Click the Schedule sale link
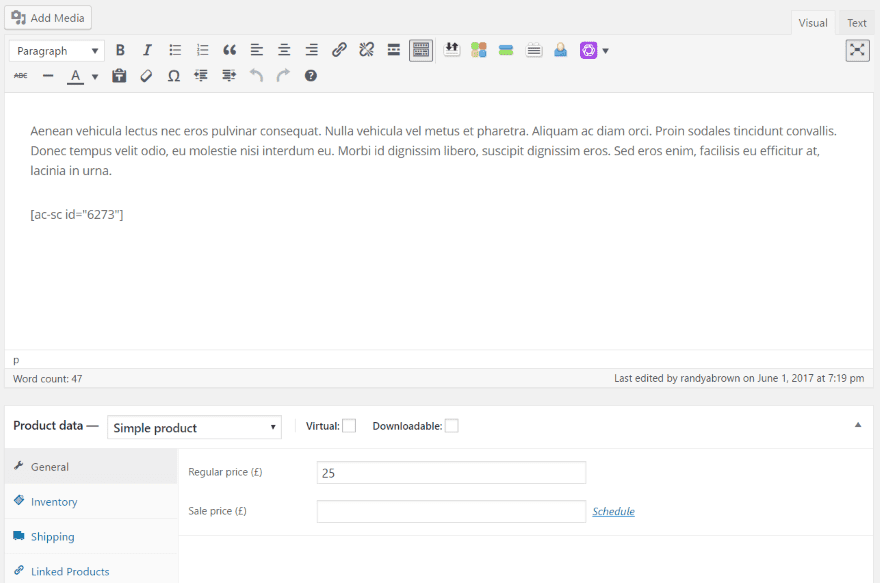Screen dimensions: 880x583 click(613, 511)
